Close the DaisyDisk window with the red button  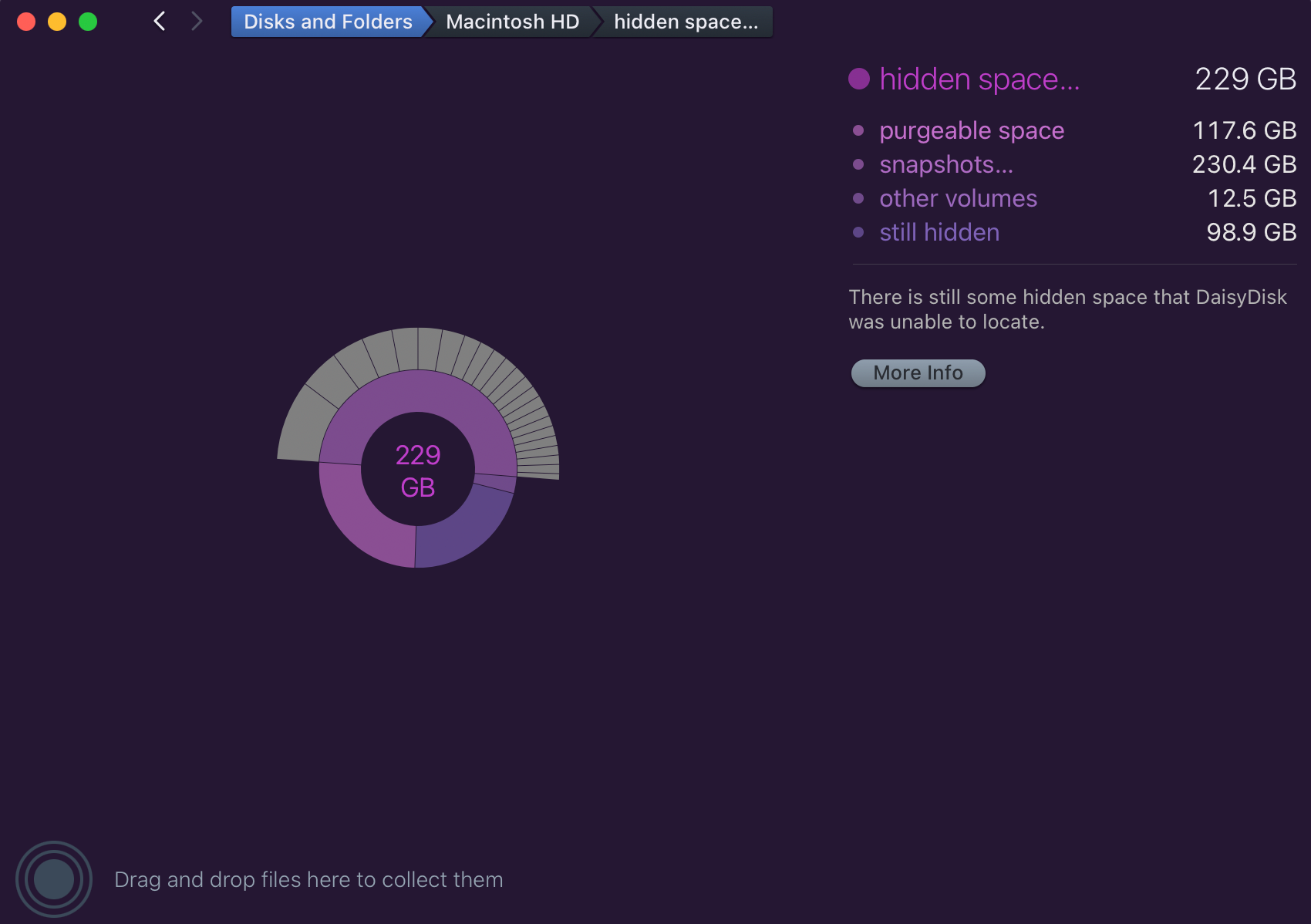[26, 22]
